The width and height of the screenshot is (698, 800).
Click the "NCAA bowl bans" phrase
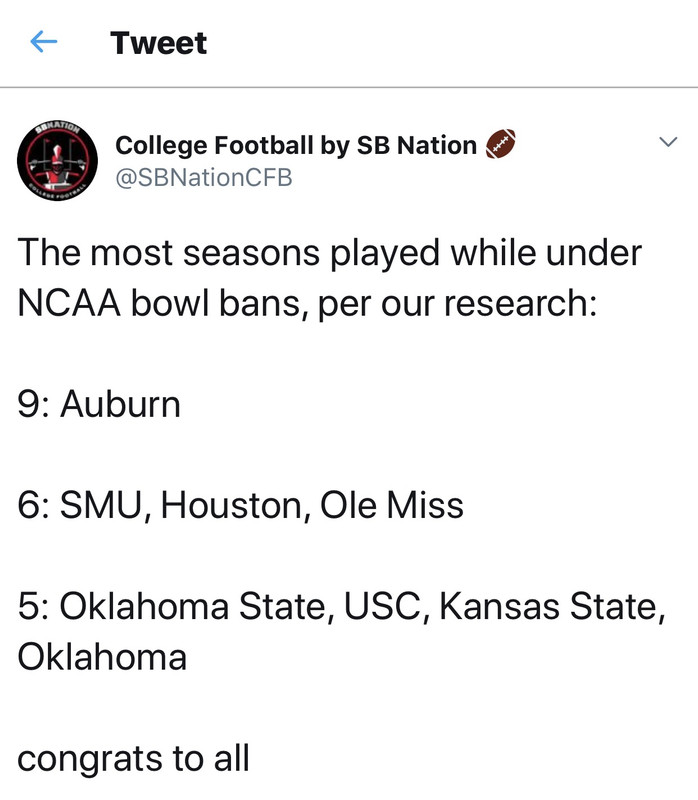pos(160,304)
